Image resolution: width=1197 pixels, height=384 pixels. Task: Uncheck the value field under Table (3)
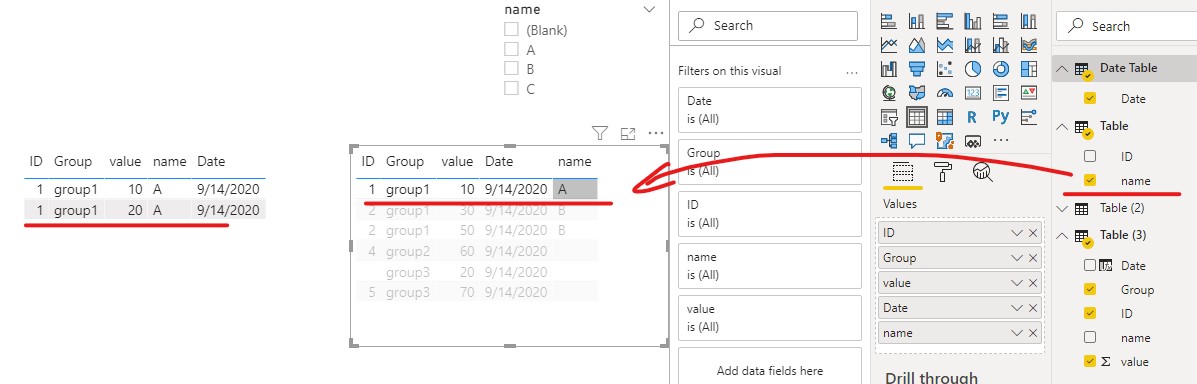(x=1090, y=362)
